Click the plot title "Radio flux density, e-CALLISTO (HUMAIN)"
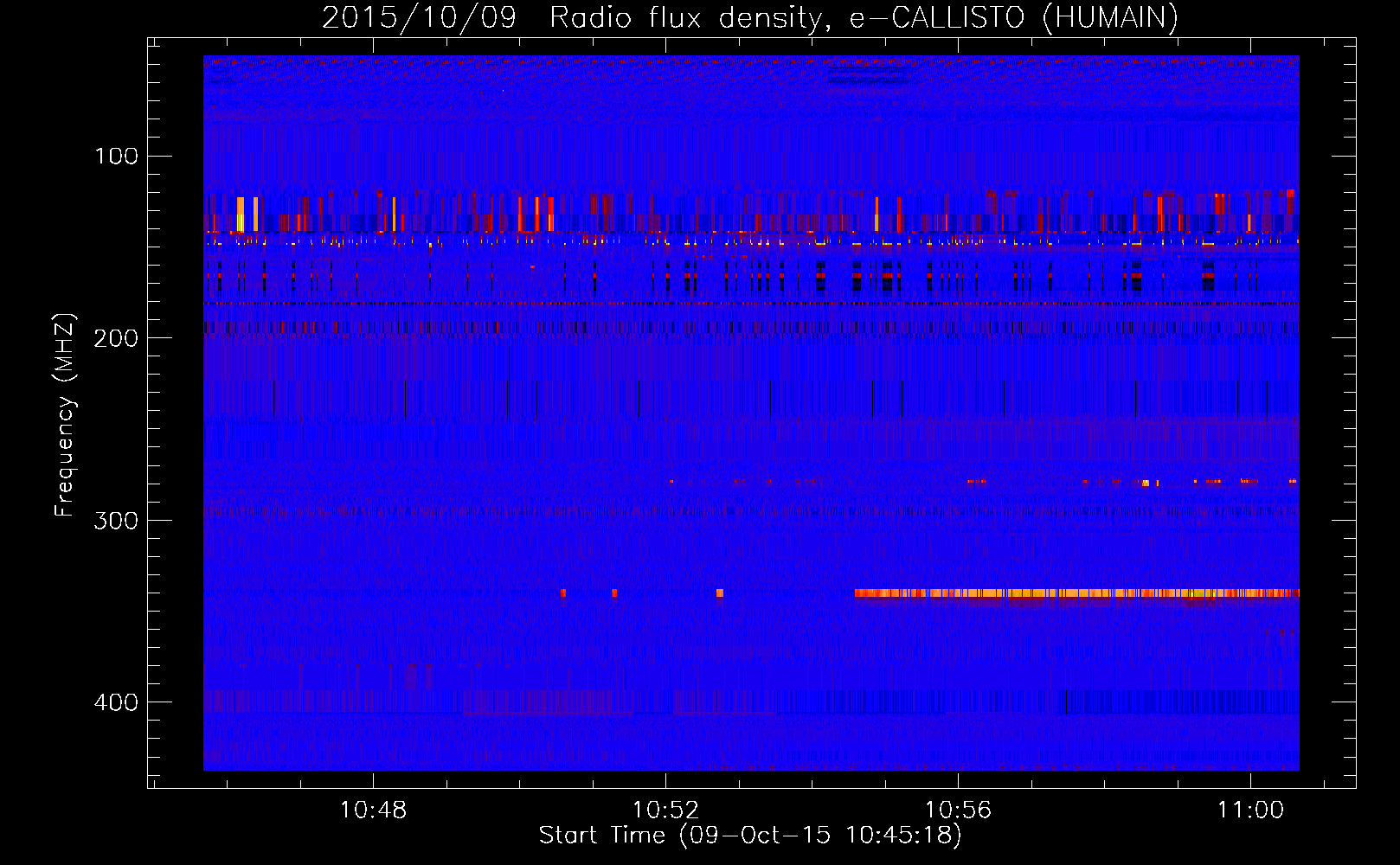This screenshot has height=865, width=1400. pyautogui.click(x=864, y=18)
